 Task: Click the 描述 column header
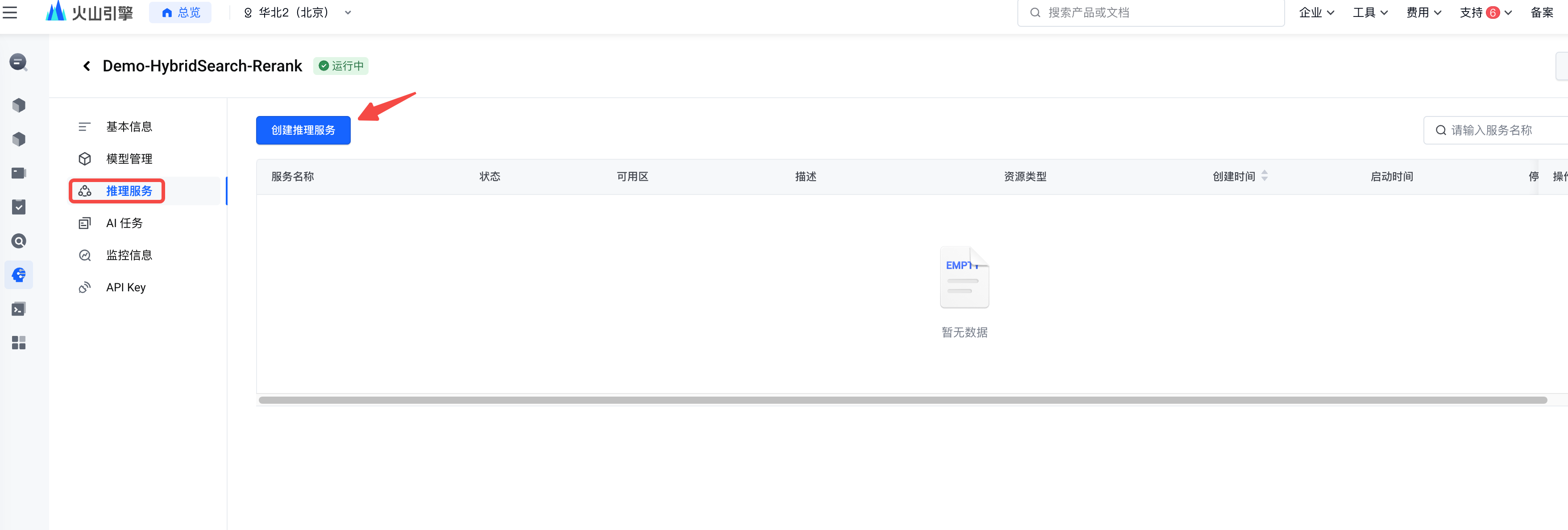tap(806, 177)
